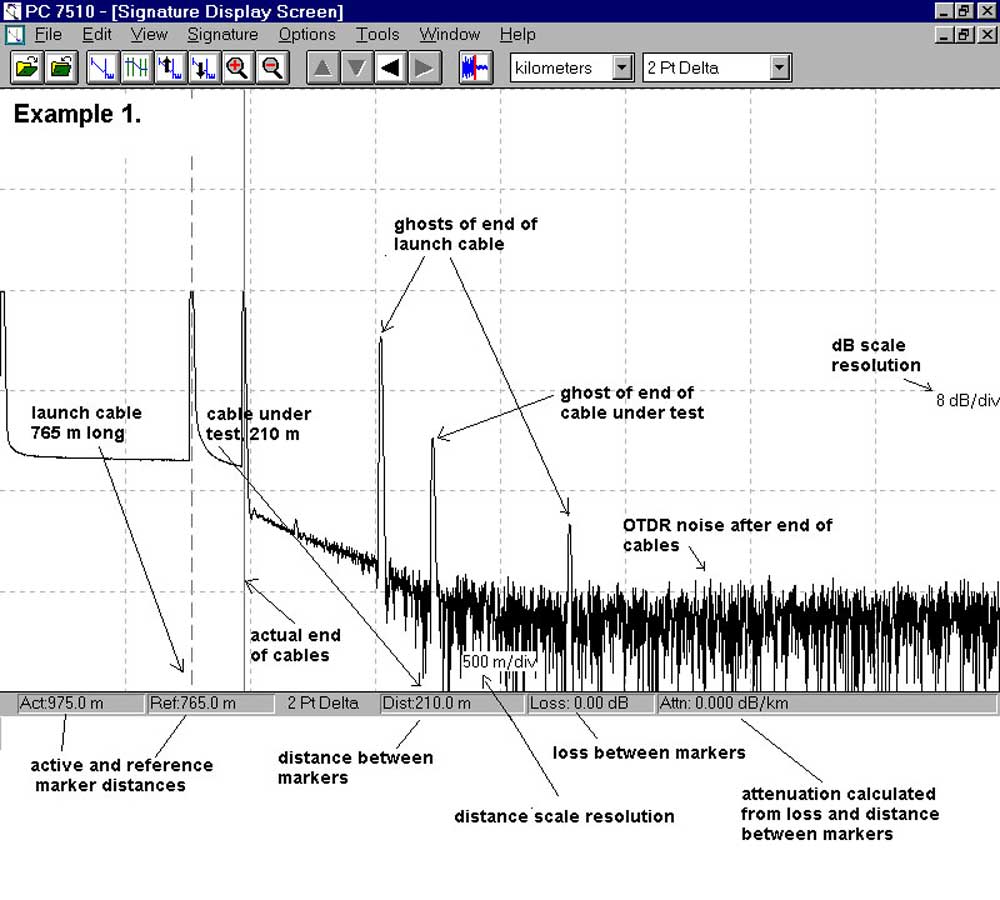
Task: Click the dashed reference marker line on graph
Action: [x=191, y=560]
